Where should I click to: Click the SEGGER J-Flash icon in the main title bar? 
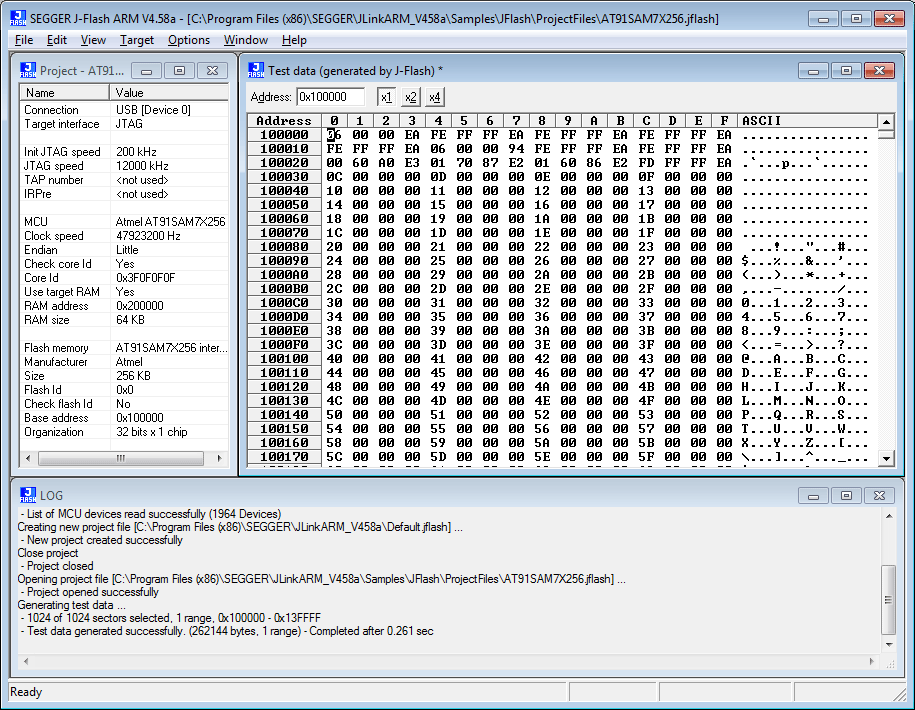(x=16, y=18)
